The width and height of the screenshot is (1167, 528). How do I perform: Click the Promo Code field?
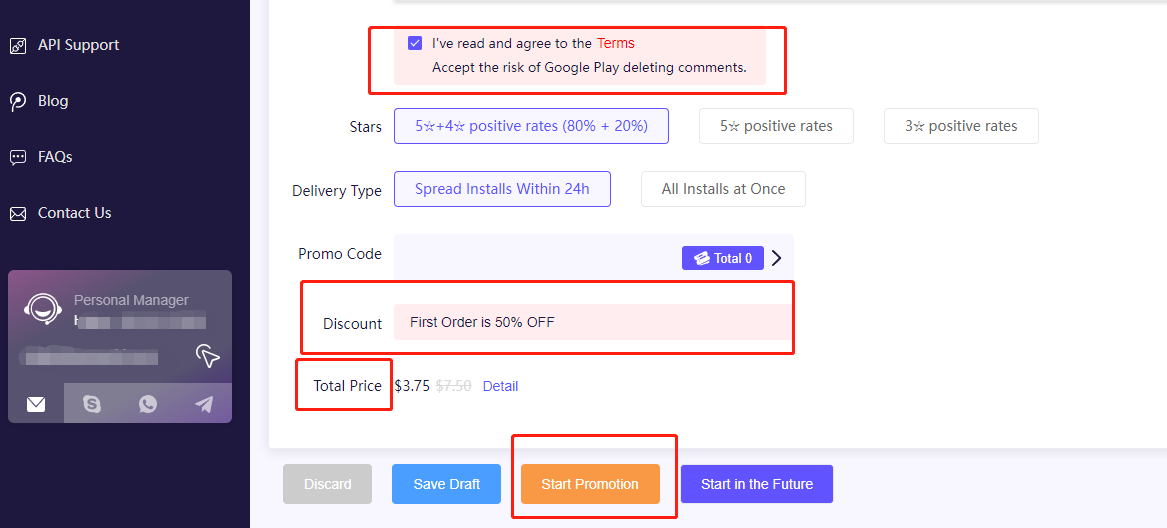[x=593, y=258]
